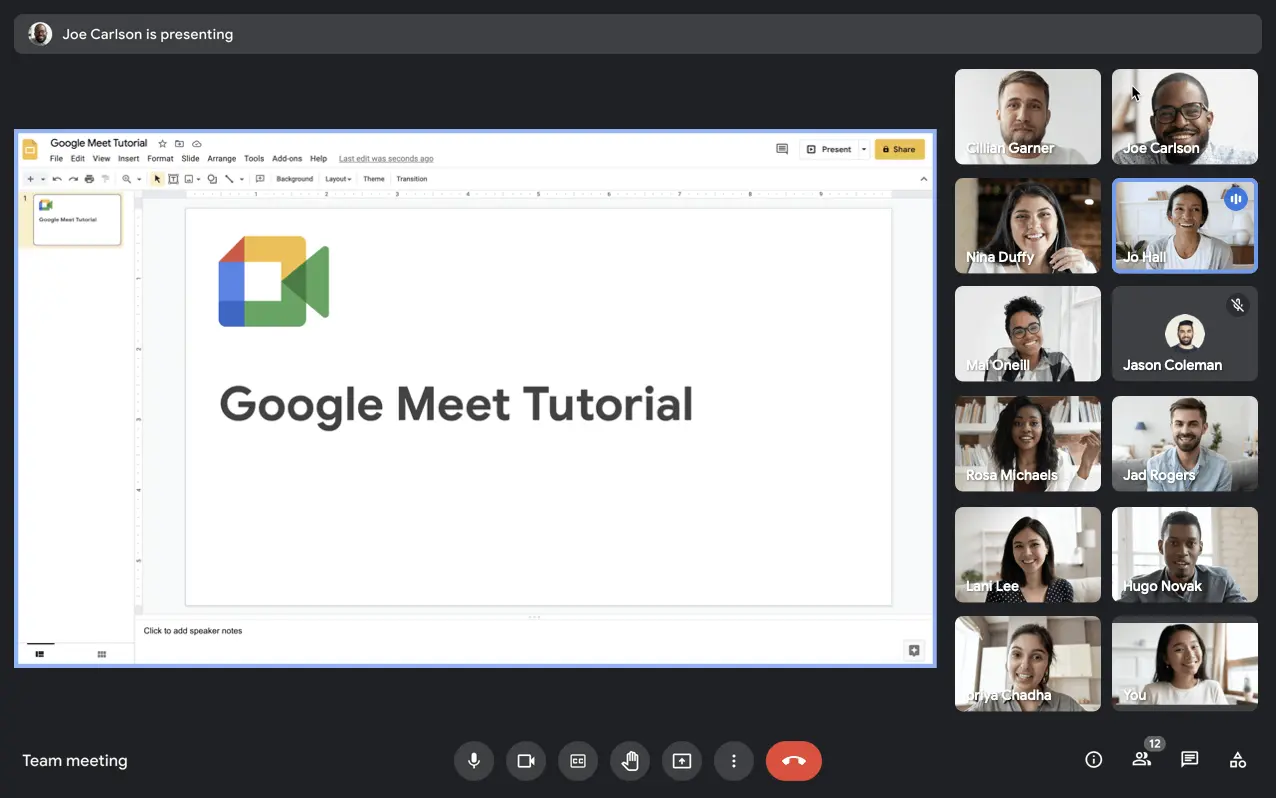This screenshot has height=798, width=1276.
Task: Click the move-to-folder icon beside title
Action: coord(179,144)
